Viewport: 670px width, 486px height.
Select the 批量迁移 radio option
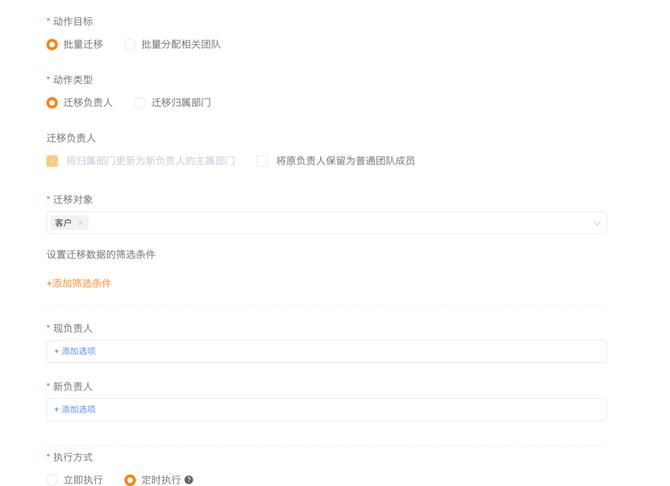[x=52, y=44]
